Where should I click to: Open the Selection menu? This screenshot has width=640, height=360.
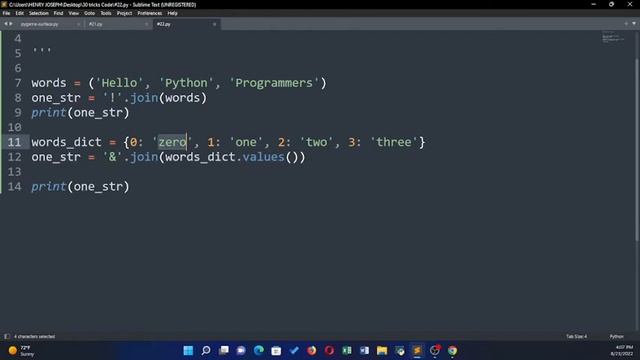tap(38, 13)
